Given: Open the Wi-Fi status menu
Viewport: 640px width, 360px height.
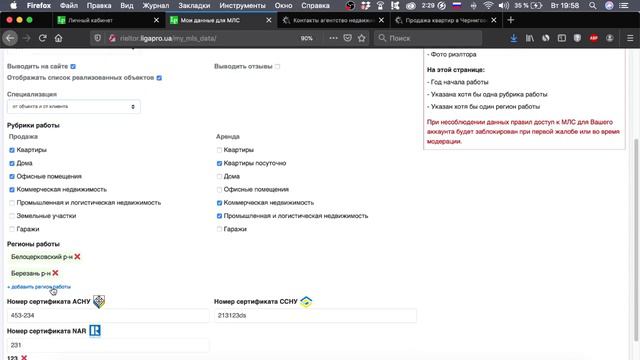Looking at the screenshot, I should coord(488,6).
